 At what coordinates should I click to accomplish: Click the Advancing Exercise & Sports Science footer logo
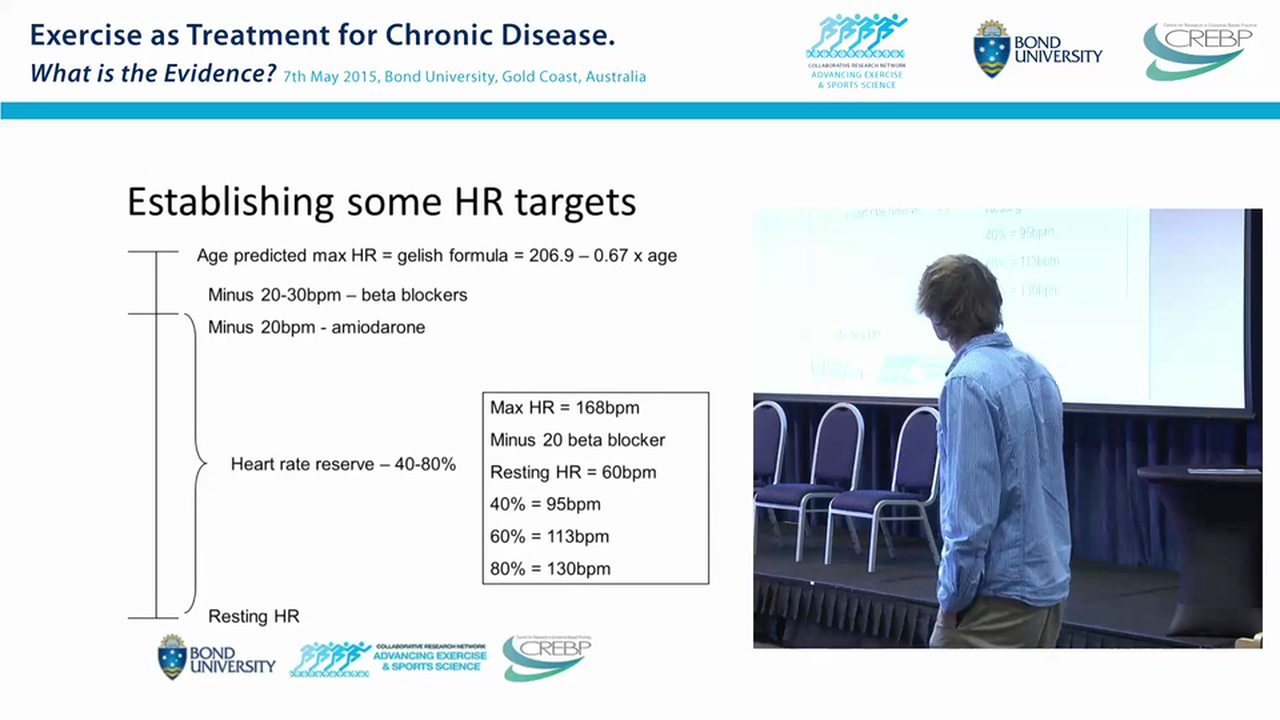pyautogui.click(x=388, y=658)
